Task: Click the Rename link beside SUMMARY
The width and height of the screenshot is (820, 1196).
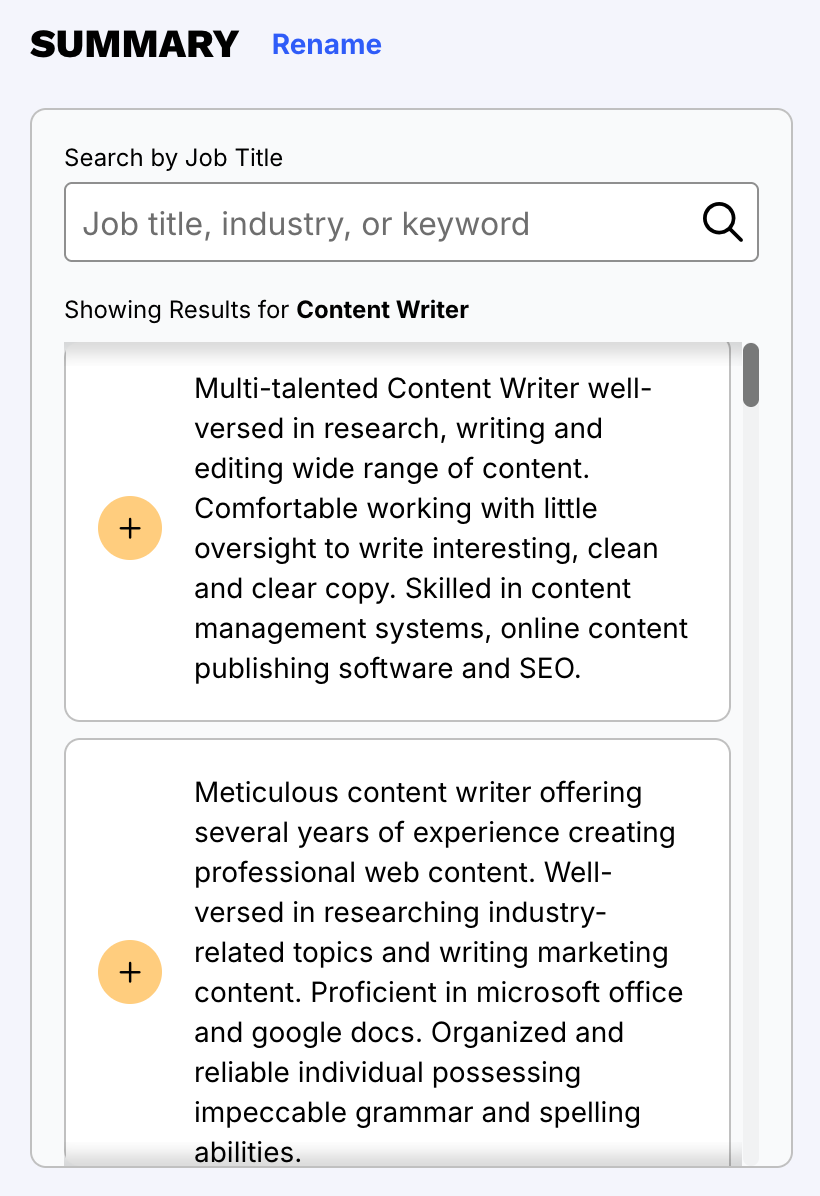Action: click(x=326, y=44)
